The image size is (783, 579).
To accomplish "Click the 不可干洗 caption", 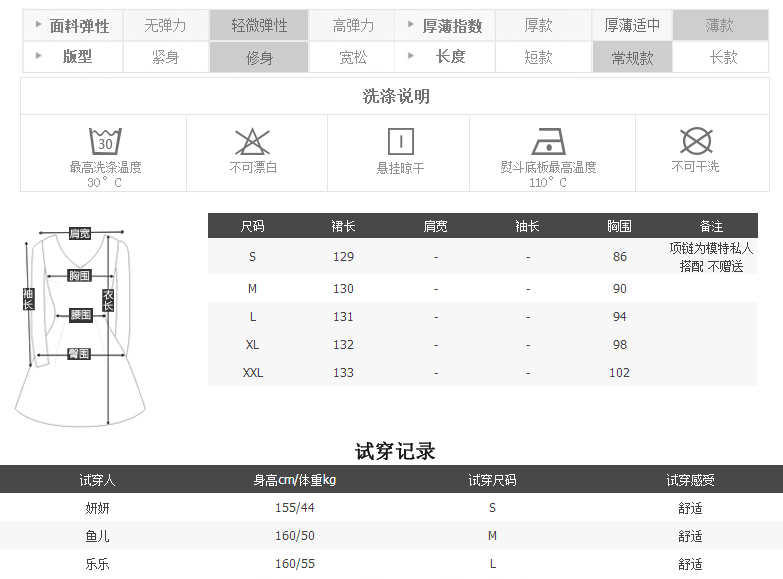I will click(x=696, y=166).
